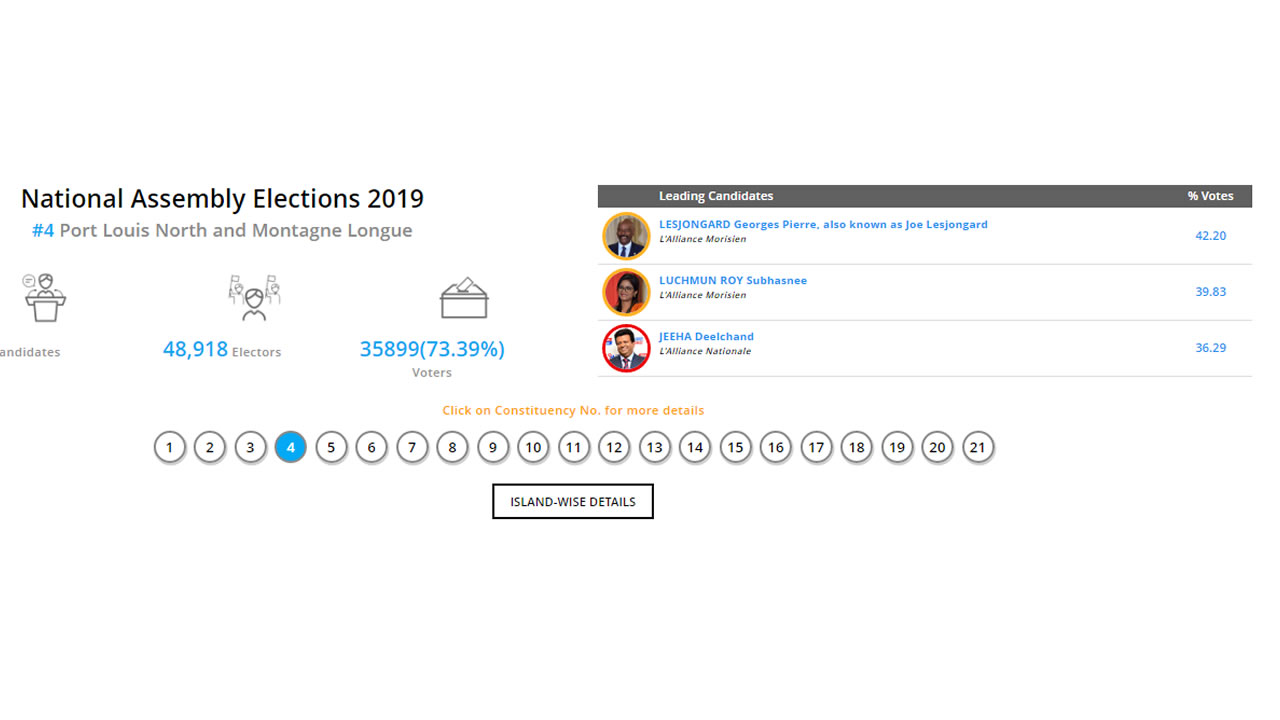
Task: Click the ballot box voters icon
Action: click(x=464, y=298)
